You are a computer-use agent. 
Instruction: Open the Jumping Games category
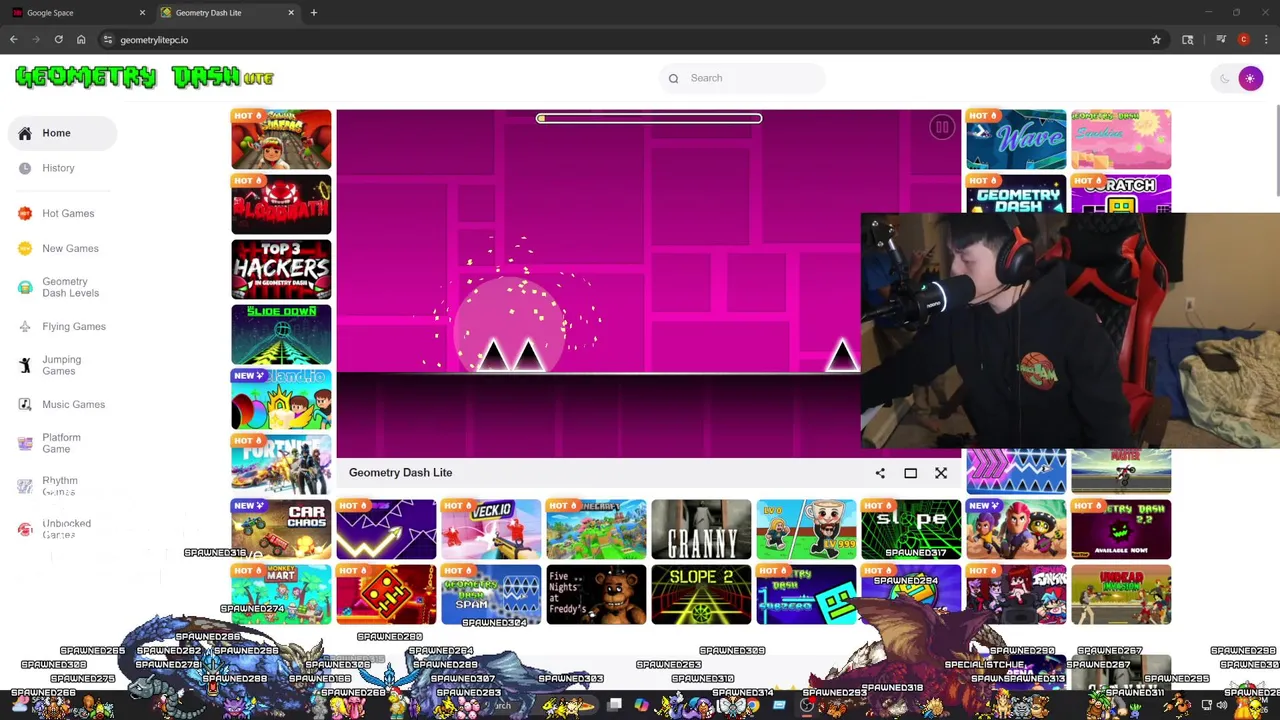(62, 365)
